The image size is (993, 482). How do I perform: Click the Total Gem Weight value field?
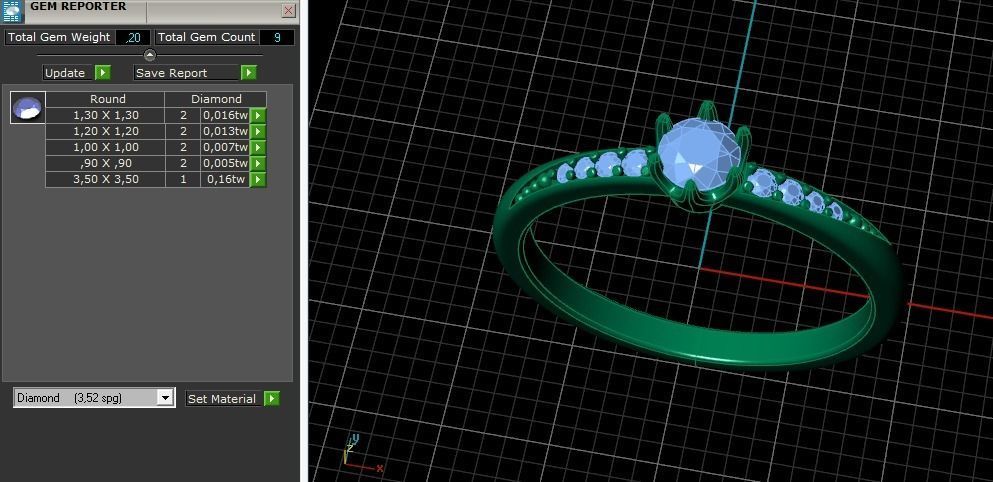tap(133, 37)
